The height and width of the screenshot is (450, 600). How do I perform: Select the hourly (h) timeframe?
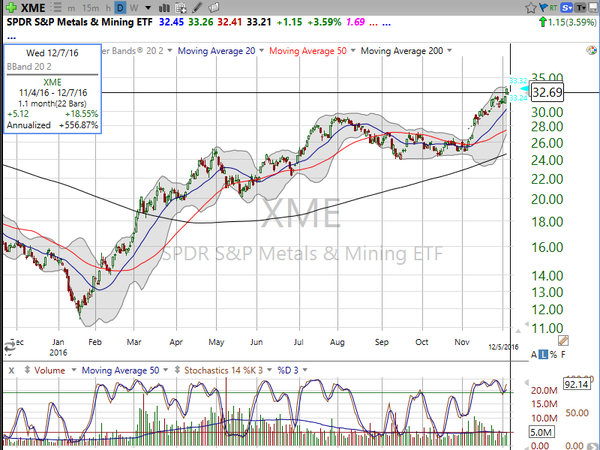pyautogui.click(x=108, y=8)
